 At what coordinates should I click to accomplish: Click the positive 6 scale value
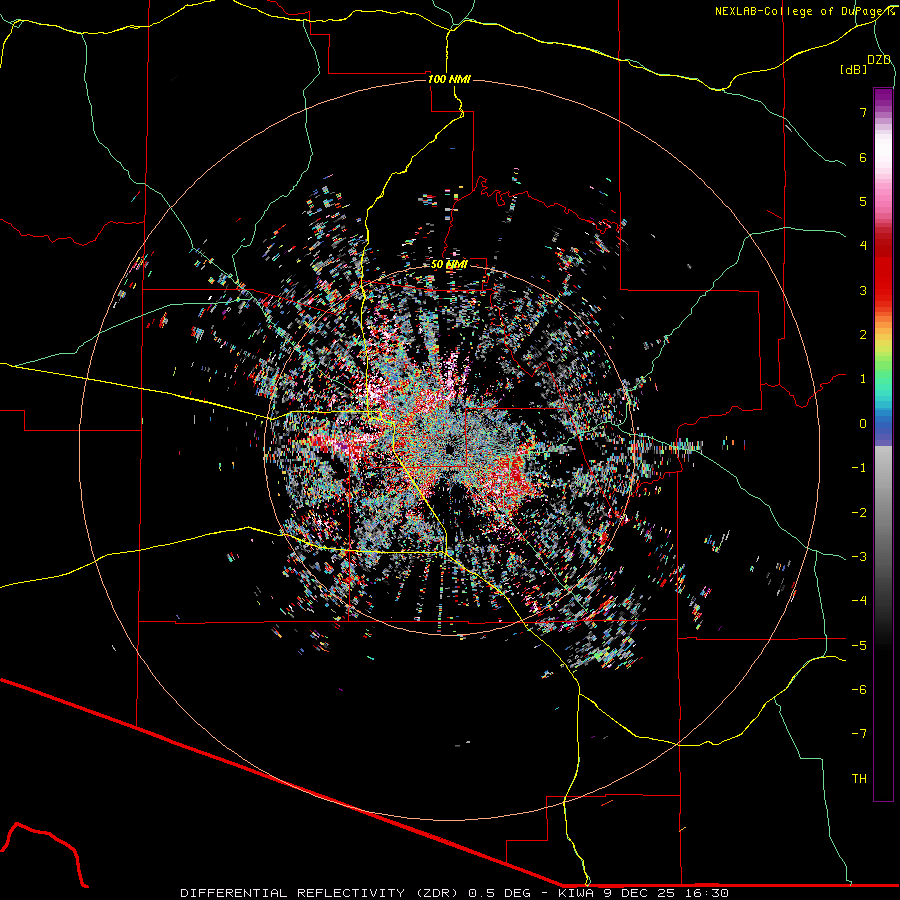pyautogui.click(x=863, y=157)
